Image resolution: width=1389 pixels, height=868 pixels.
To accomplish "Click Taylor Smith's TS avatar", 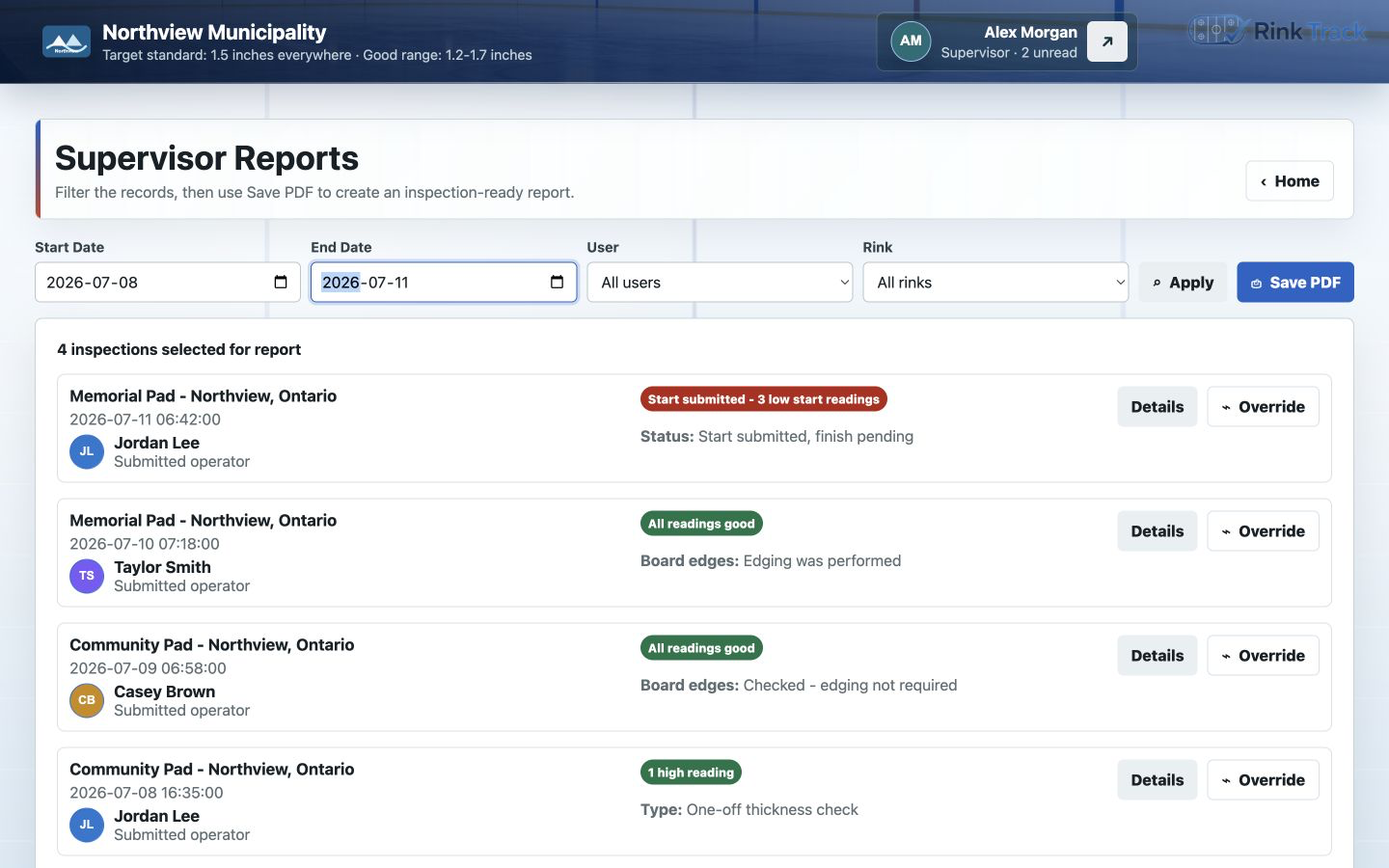I will tap(87, 576).
